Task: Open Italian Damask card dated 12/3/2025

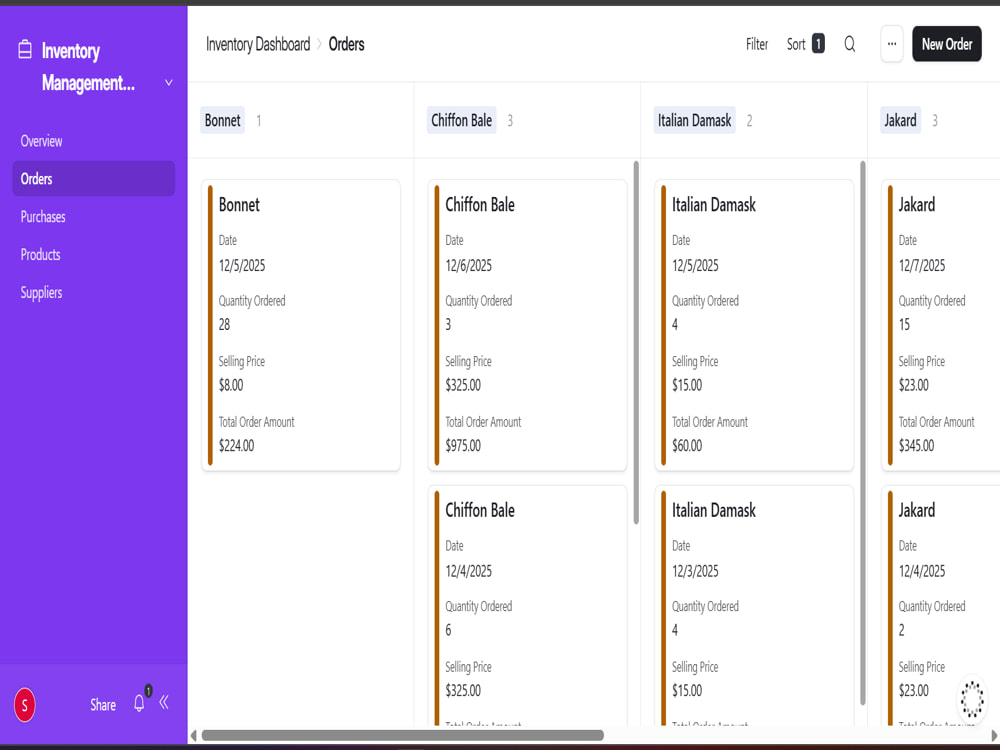Action: (x=754, y=606)
